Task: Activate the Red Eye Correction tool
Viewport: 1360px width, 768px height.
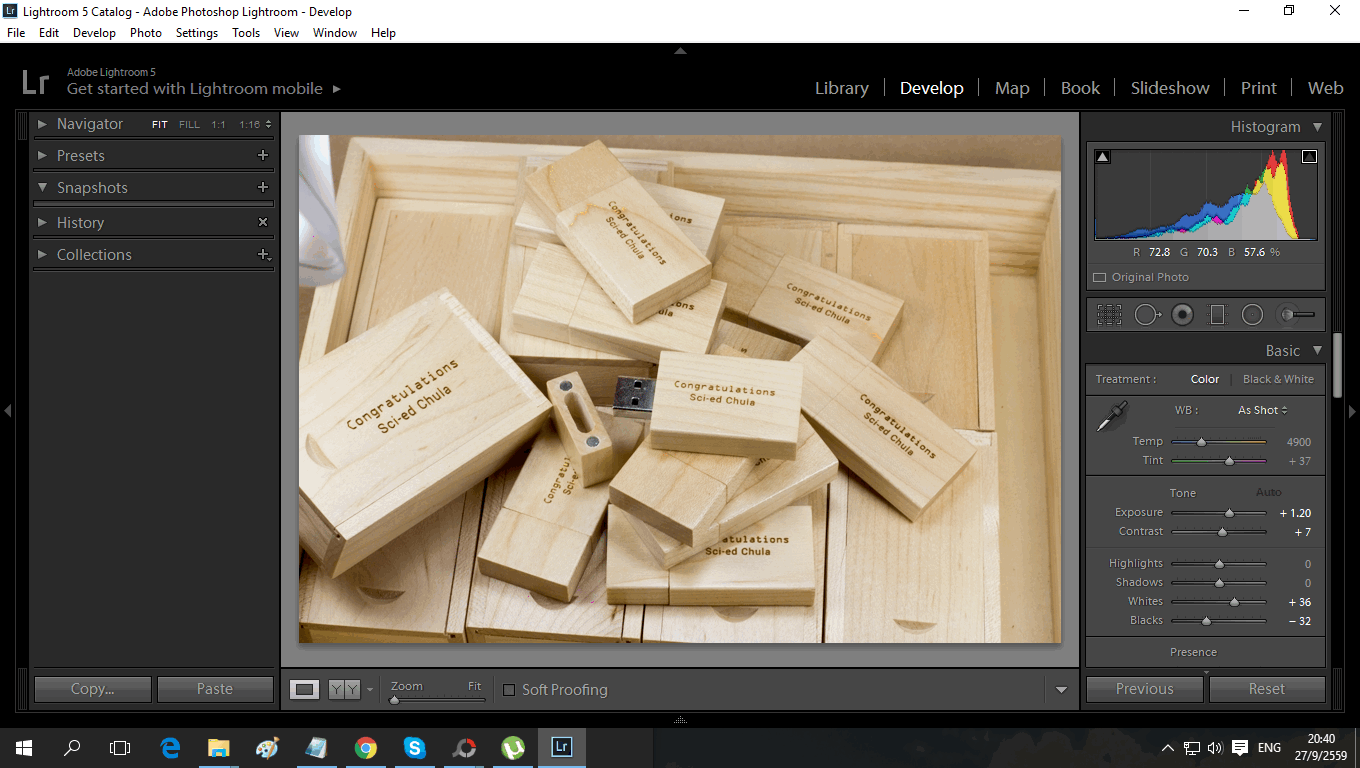Action: 1182,315
